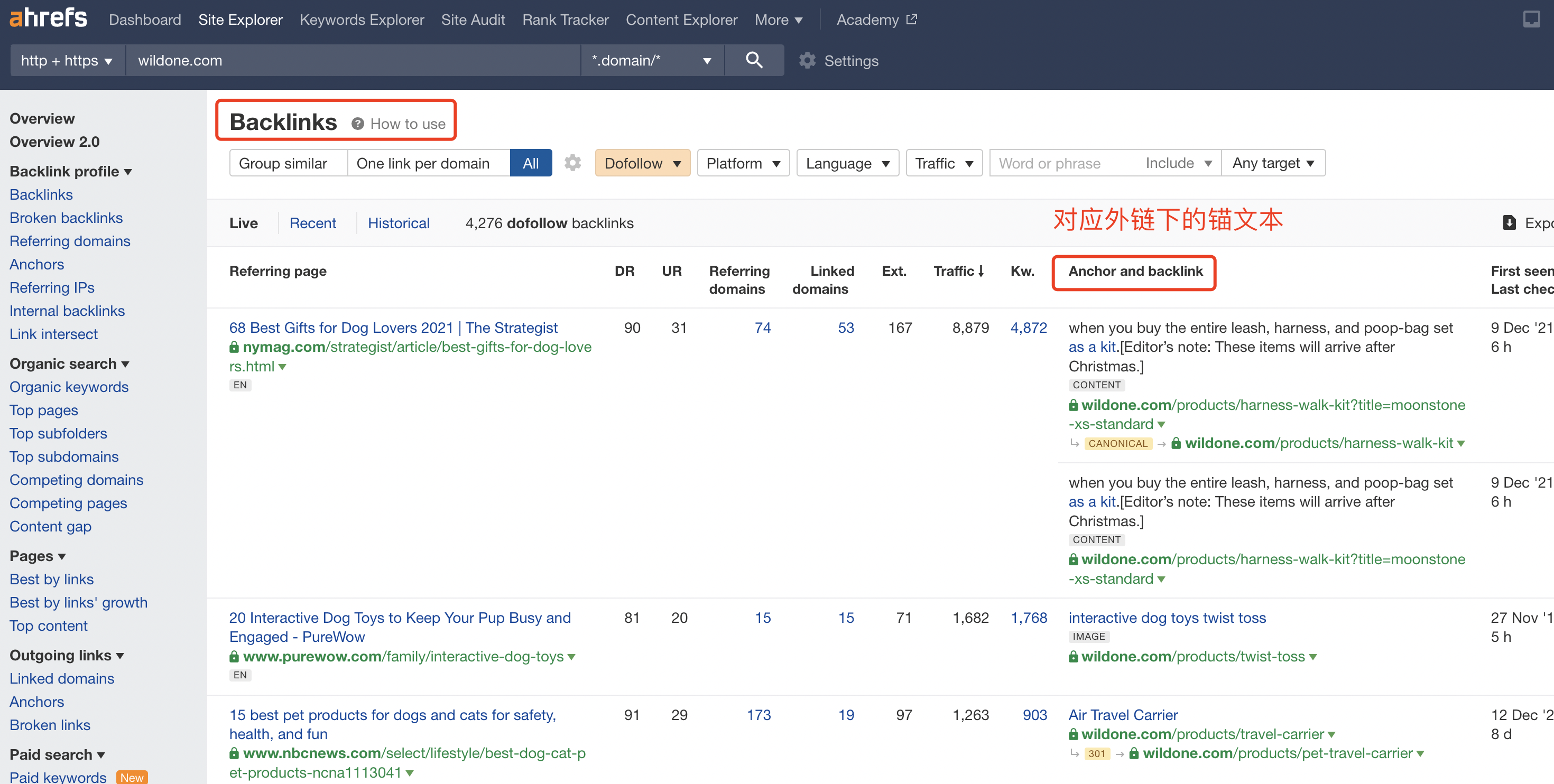Click the lock icon before nymag.com URL
Image resolution: width=1554 pixels, height=784 pixels.
[234, 348]
